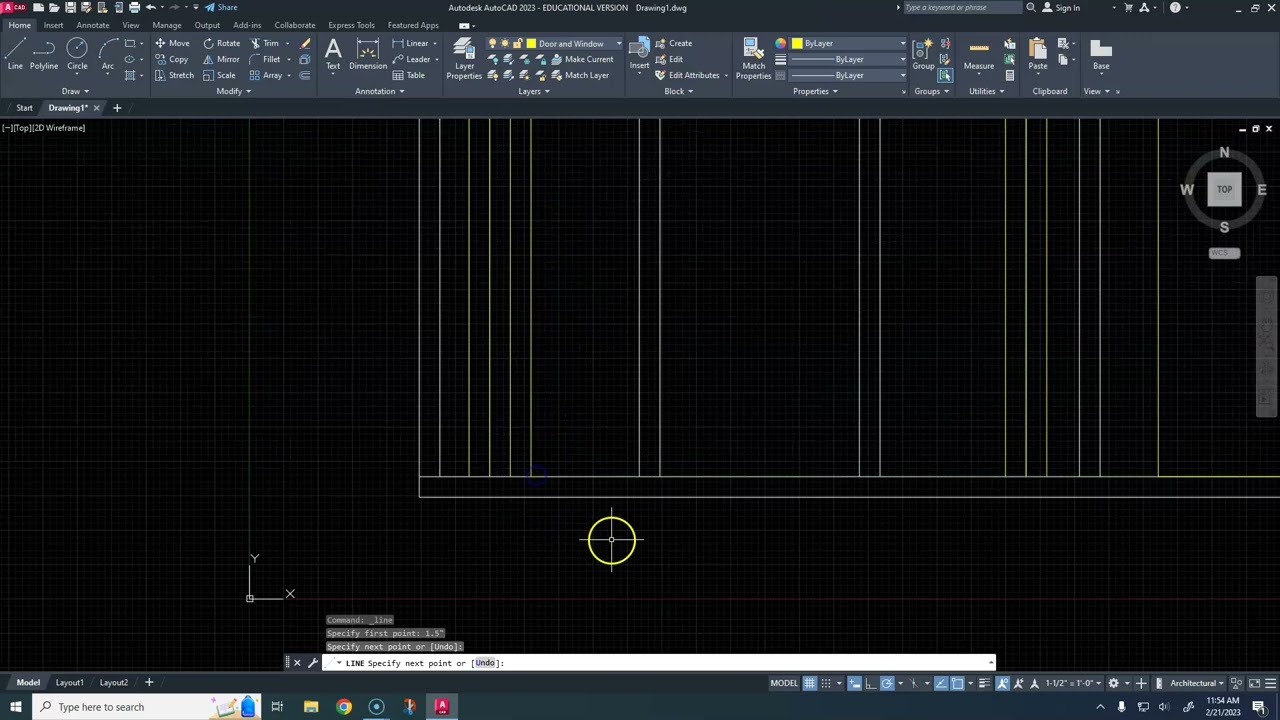Click the Group tool

[923, 54]
